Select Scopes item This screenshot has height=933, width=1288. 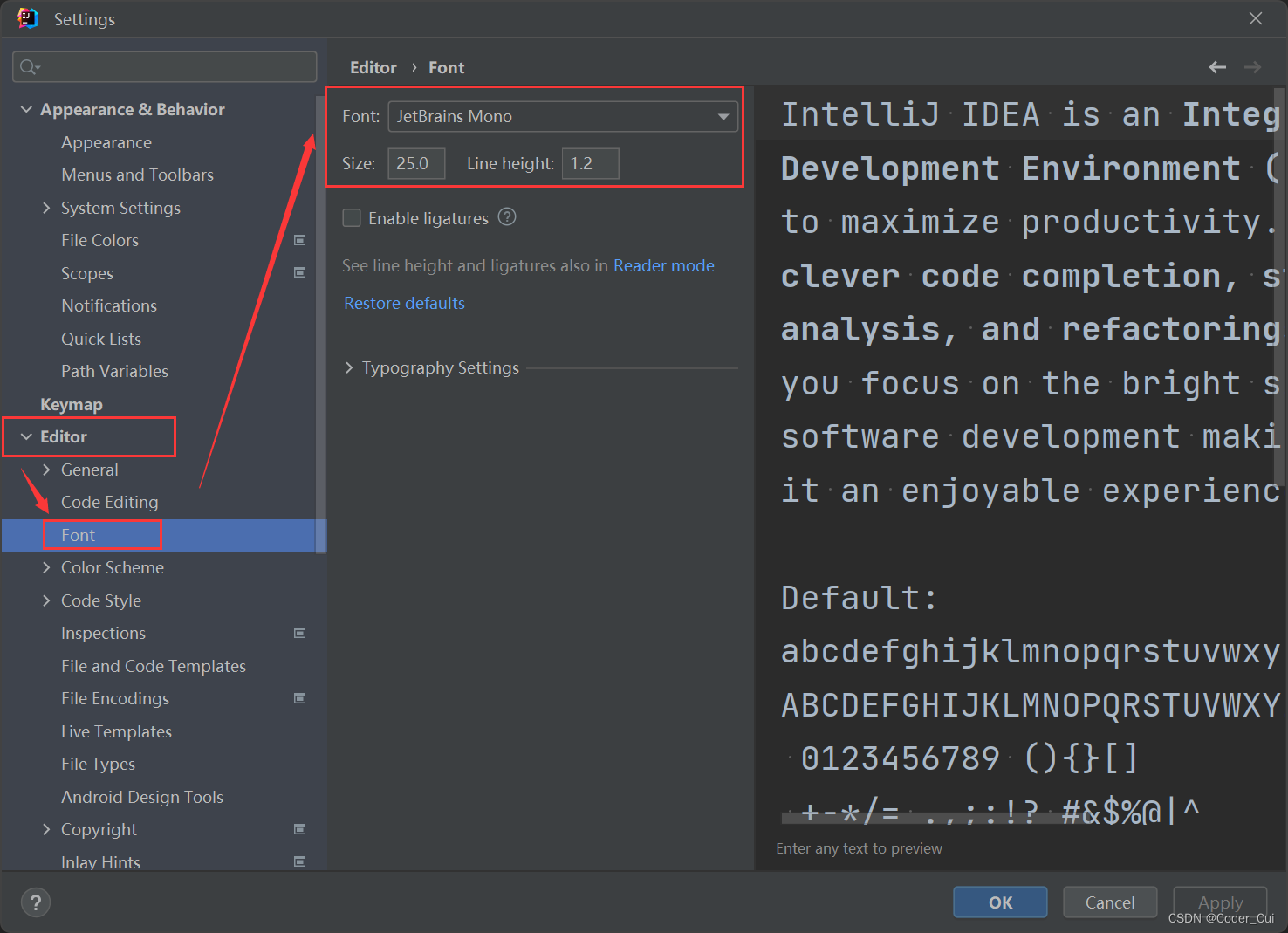click(87, 273)
